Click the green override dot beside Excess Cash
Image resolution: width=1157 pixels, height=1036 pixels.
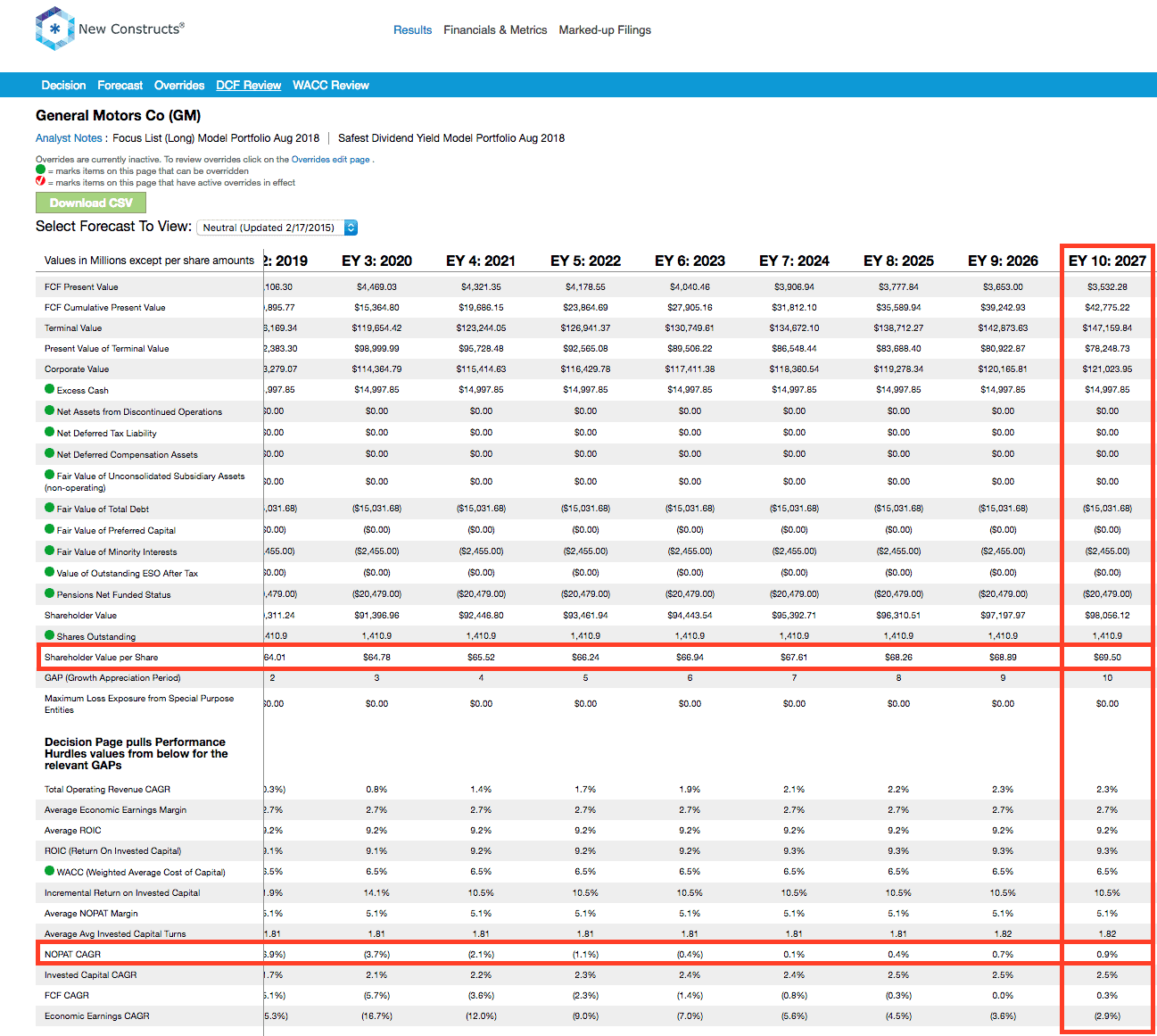pos(50,389)
